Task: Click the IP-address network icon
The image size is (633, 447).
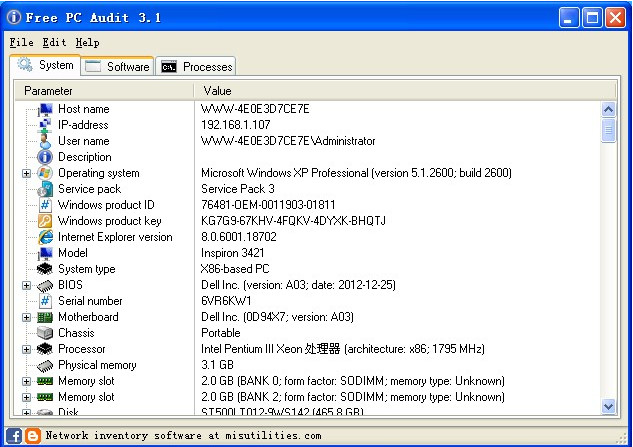Action: [x=45, y=125]
